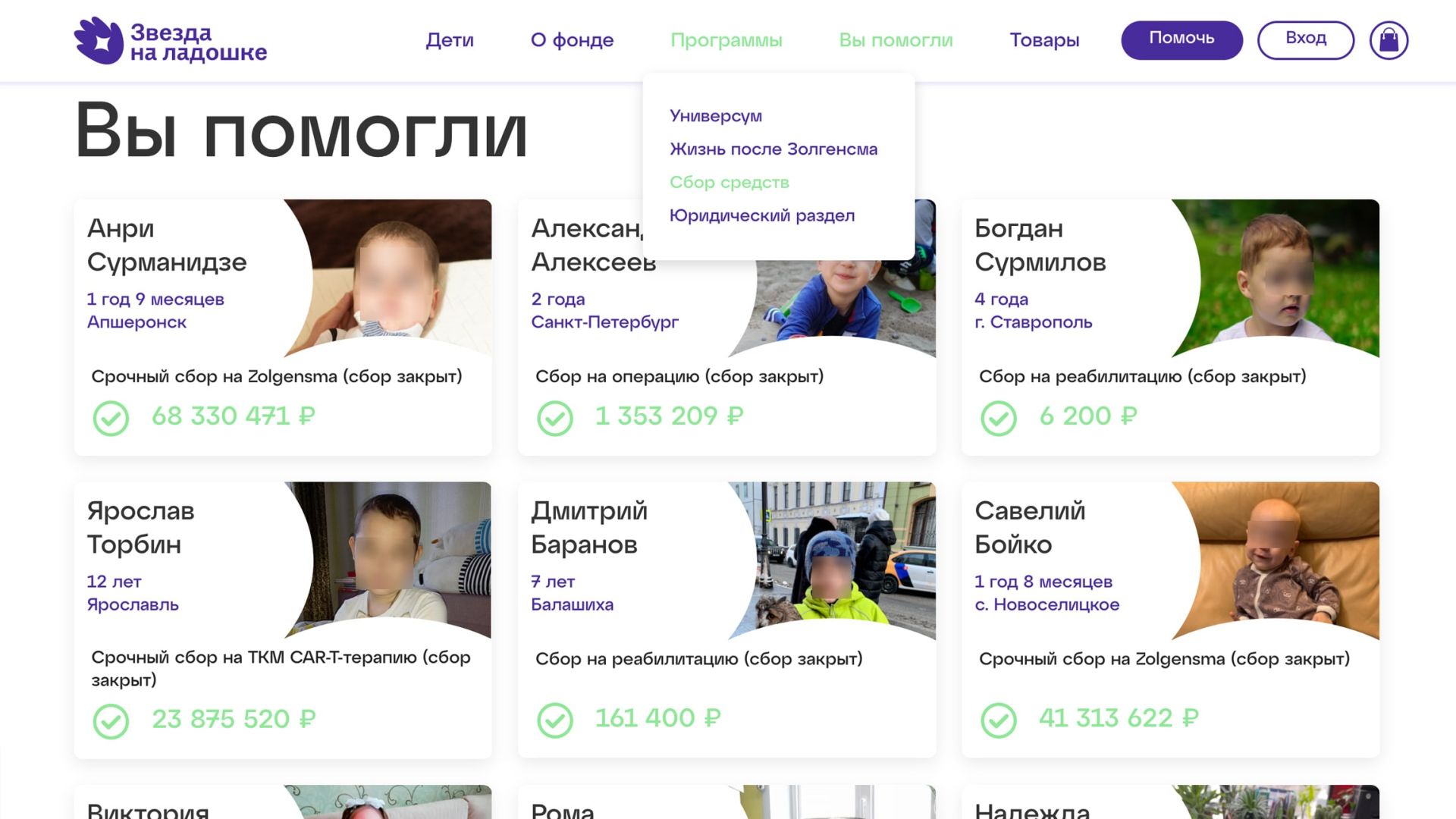Click the star-in-hand logo icon
The height and width of the screenshot is (819, 1456).
pos(99,41)
